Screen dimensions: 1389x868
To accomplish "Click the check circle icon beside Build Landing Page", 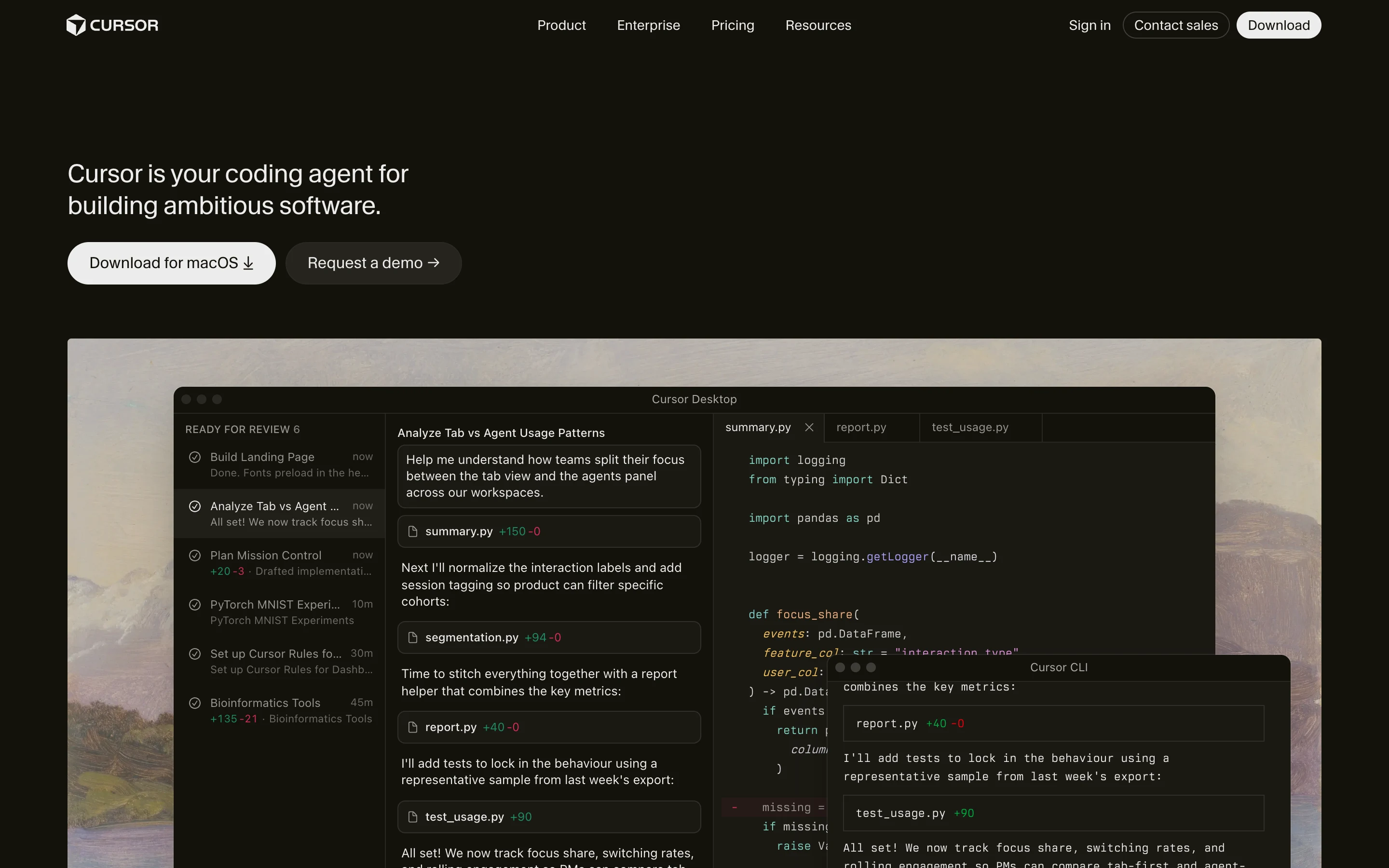I will point(195,457).
